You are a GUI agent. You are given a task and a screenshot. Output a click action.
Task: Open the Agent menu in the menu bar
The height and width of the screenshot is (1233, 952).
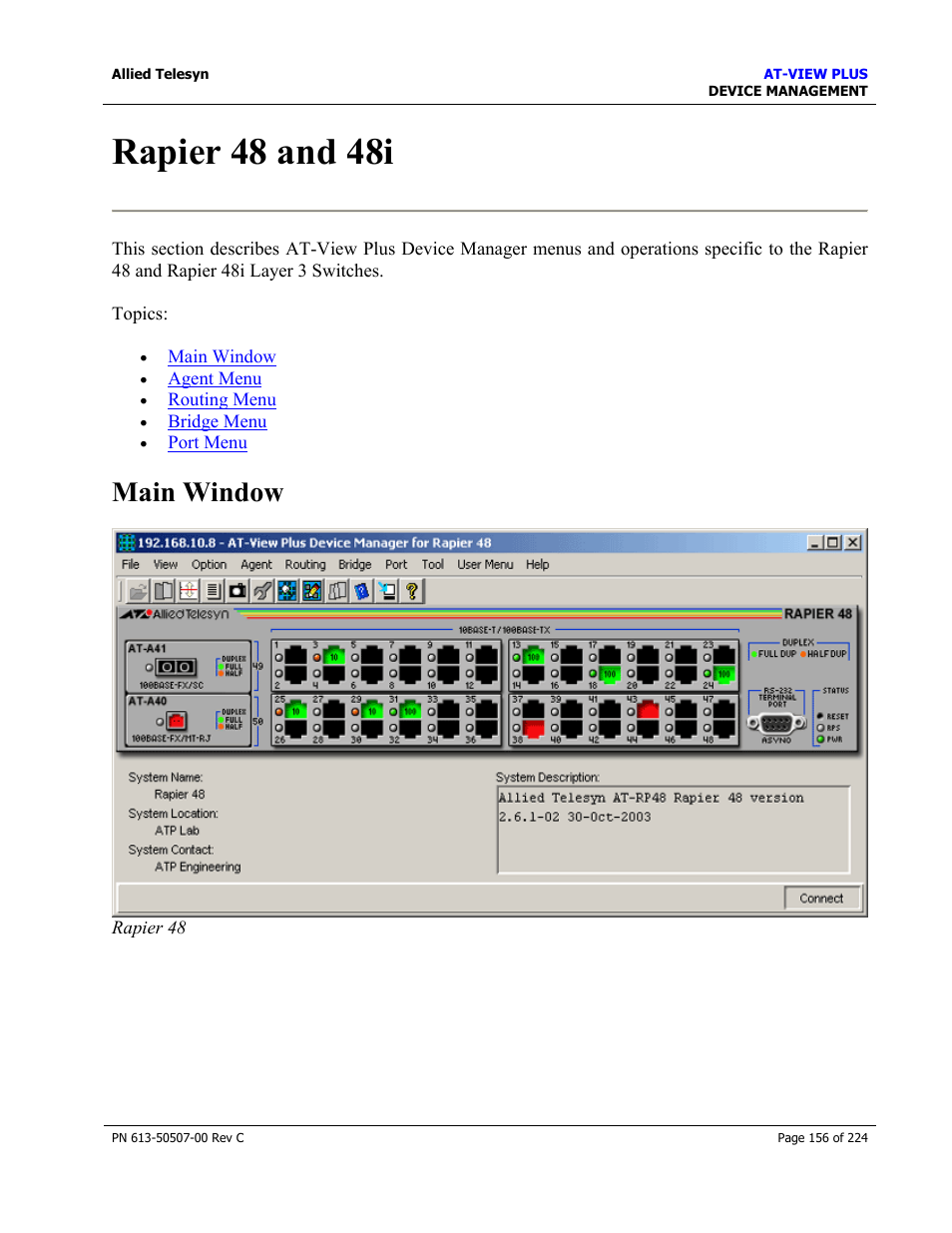pyautogui.click(x=256, y=564)
